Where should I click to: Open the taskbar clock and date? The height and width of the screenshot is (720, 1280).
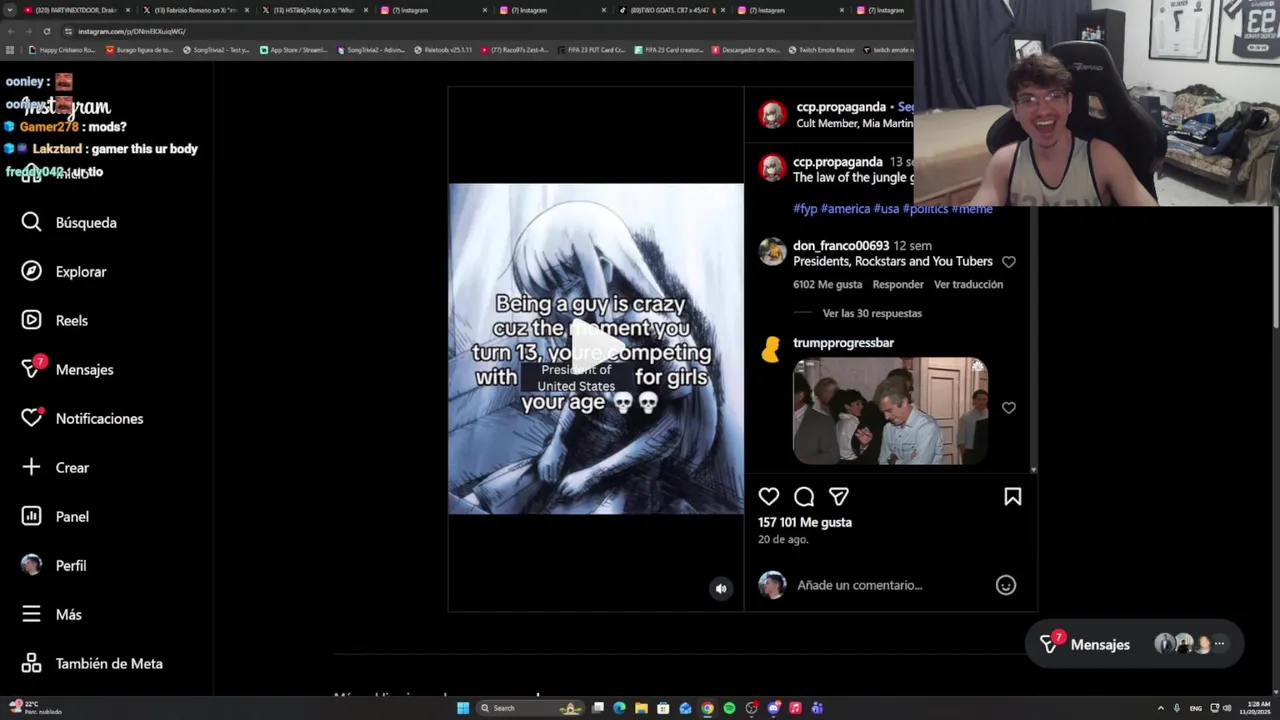pyautogui.click(x=1259, y=708)
